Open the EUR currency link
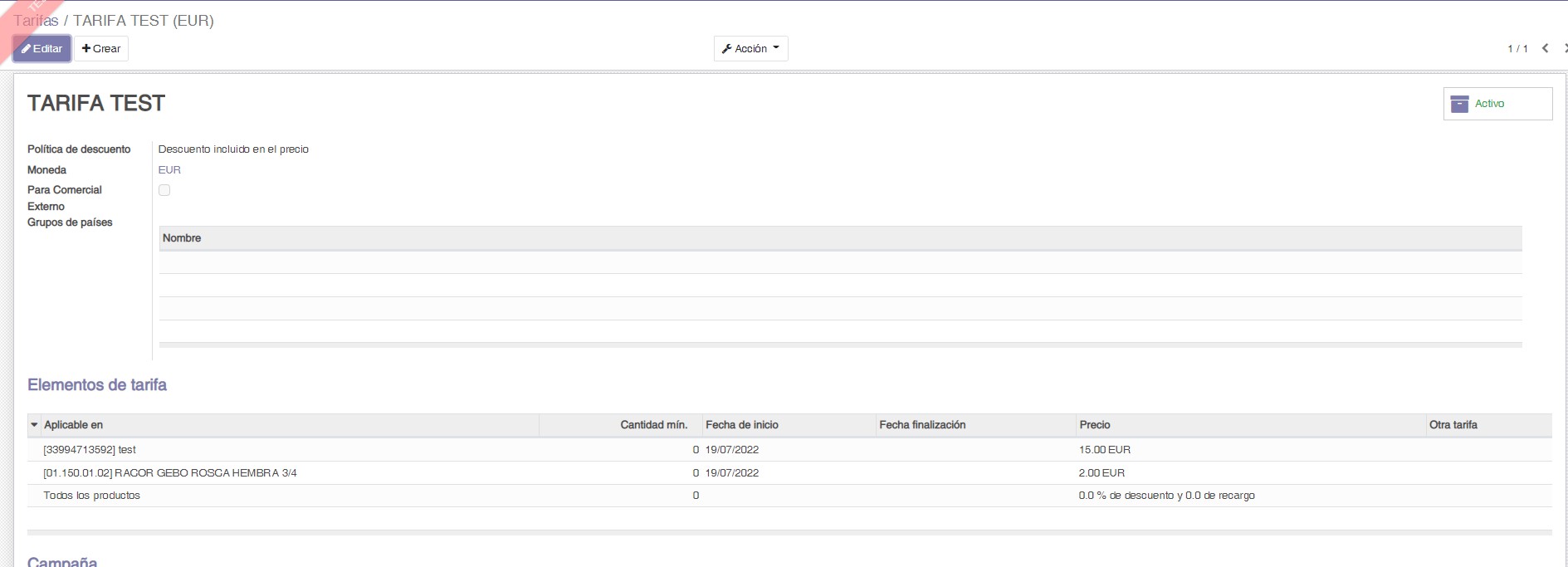This screenshot has height=567, width=1568. 169,169
